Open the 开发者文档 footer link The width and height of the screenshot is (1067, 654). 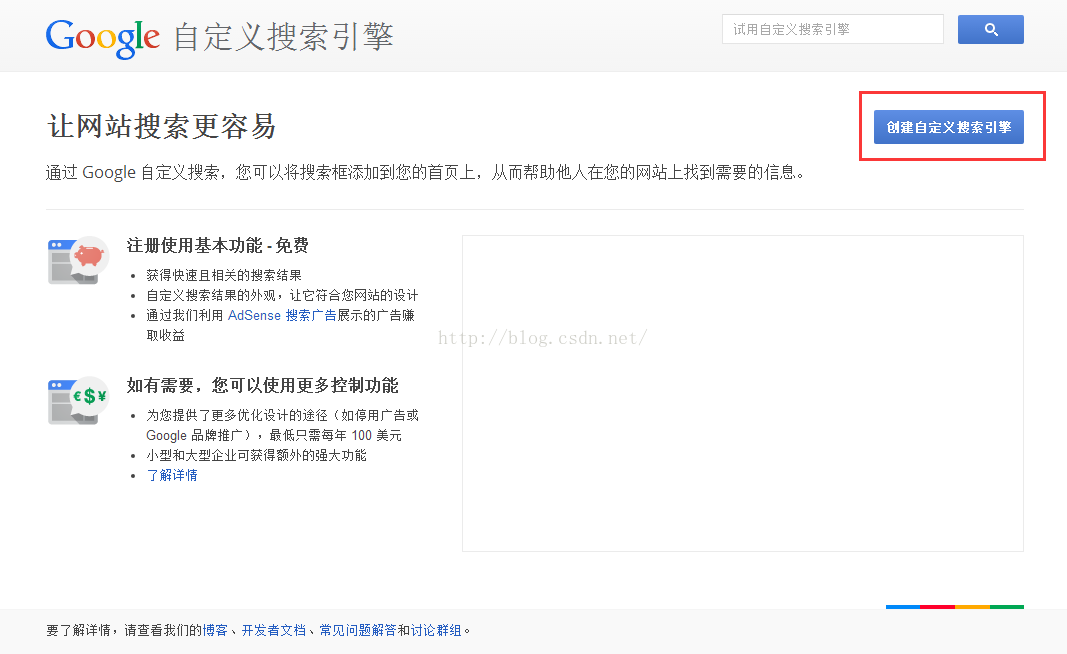coord(274,630)
